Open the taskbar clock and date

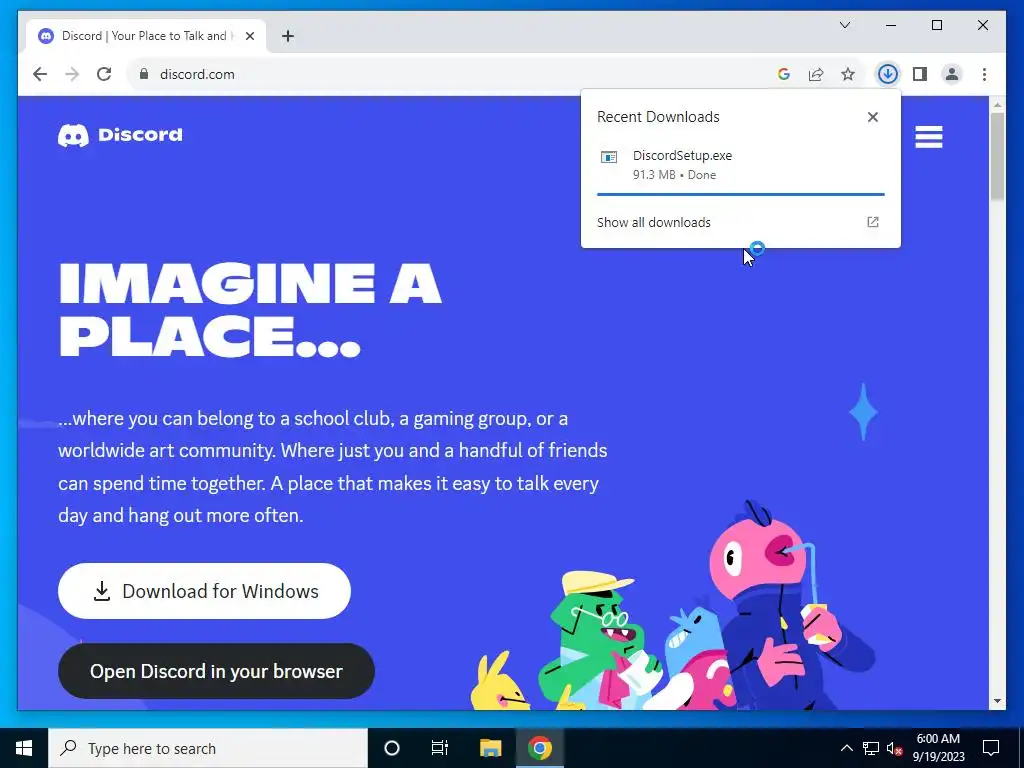(938, 748)
